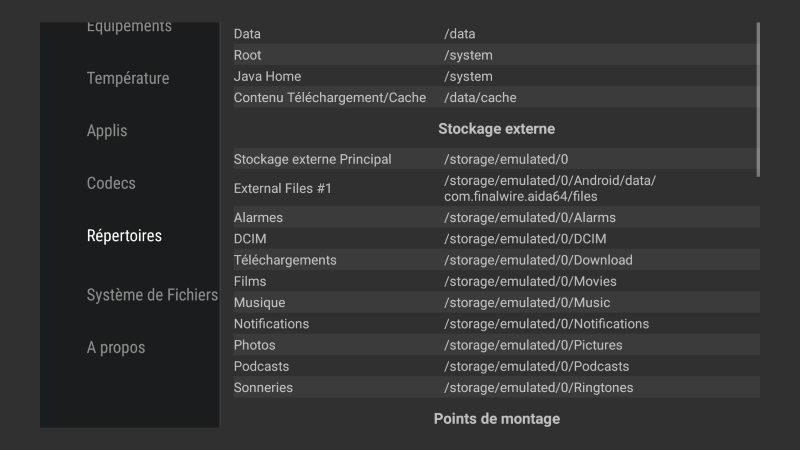Open the A propos page
The image size is (800, 450).
pos(116,348)
